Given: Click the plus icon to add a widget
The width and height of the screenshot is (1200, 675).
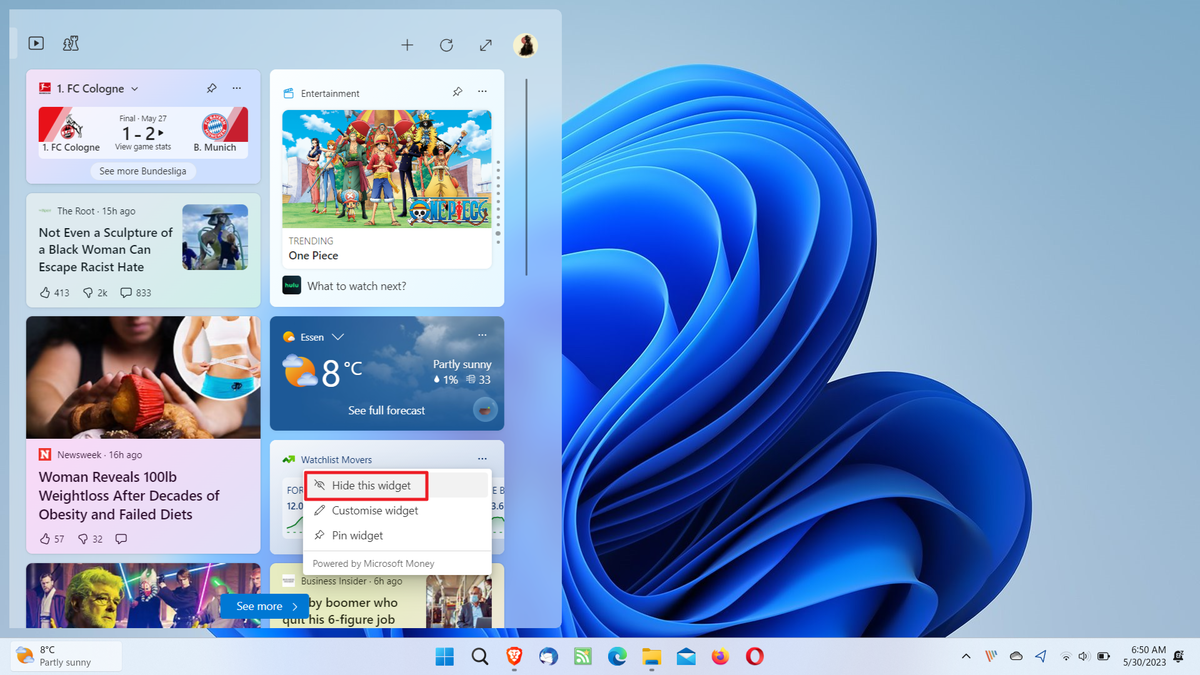Looking at the screenshot, I should [407, 44].
